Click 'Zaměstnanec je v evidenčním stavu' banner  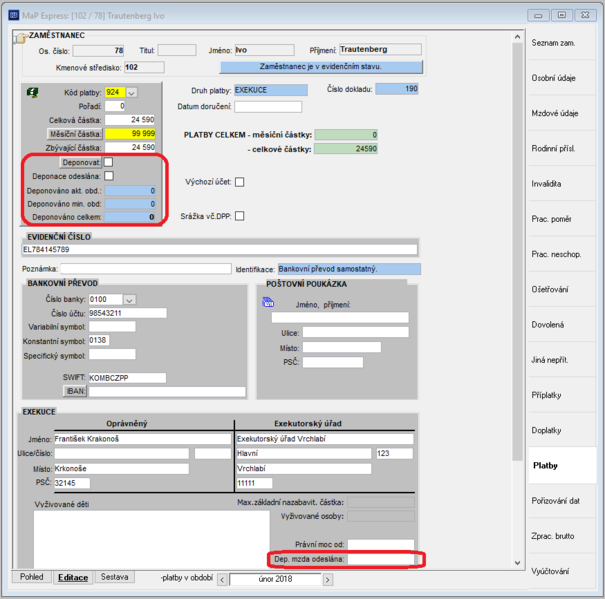coord(321,66)
